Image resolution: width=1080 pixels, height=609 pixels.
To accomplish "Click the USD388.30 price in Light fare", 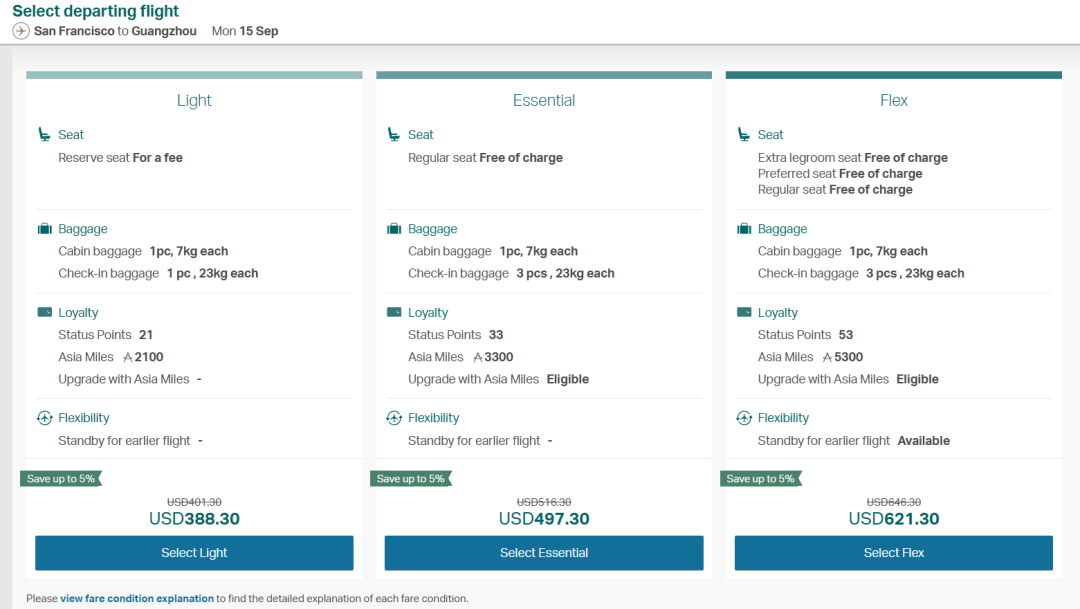I will tap(194, 519).
